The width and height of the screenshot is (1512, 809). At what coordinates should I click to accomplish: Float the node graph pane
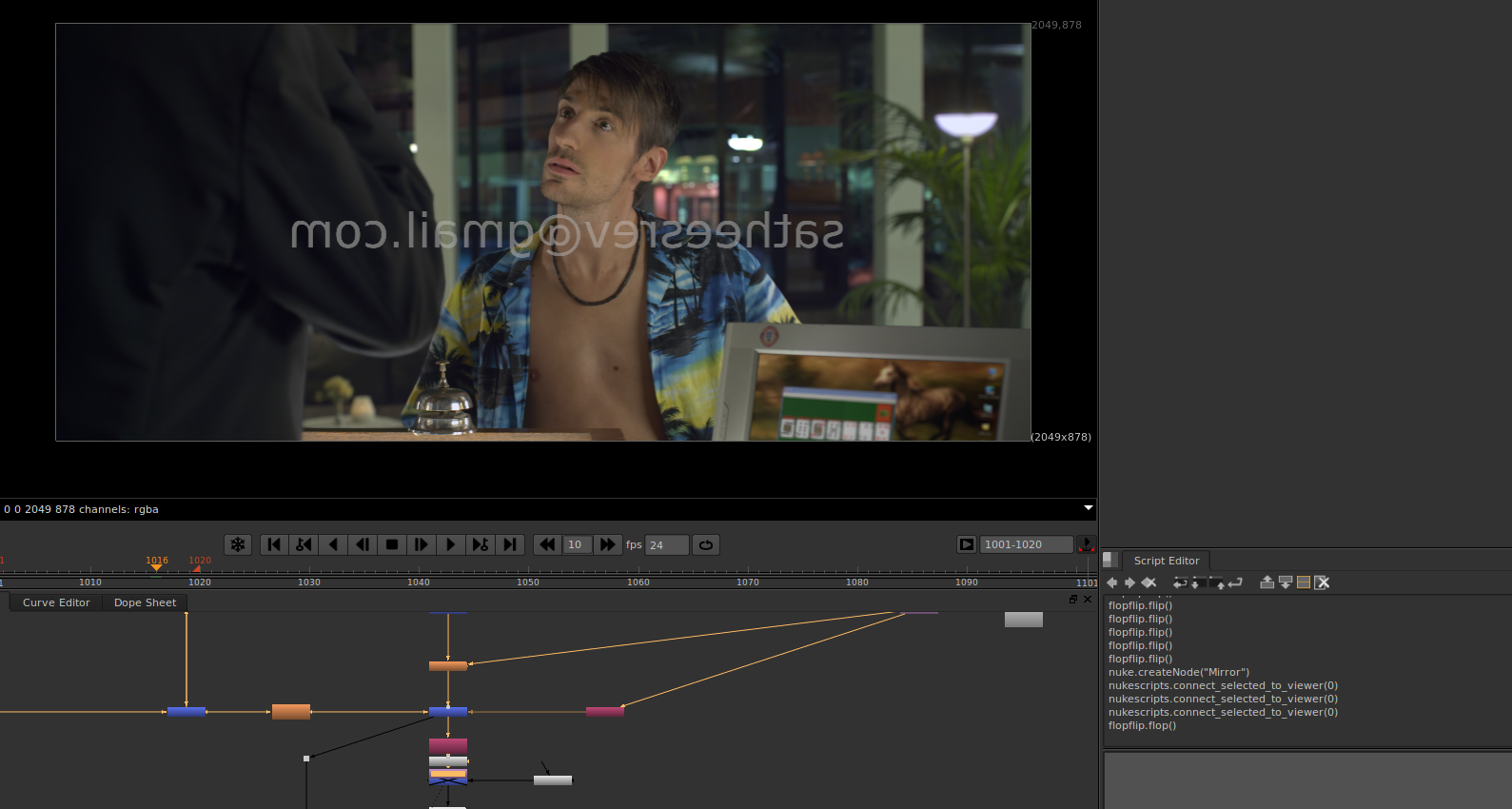(1073, 600)
